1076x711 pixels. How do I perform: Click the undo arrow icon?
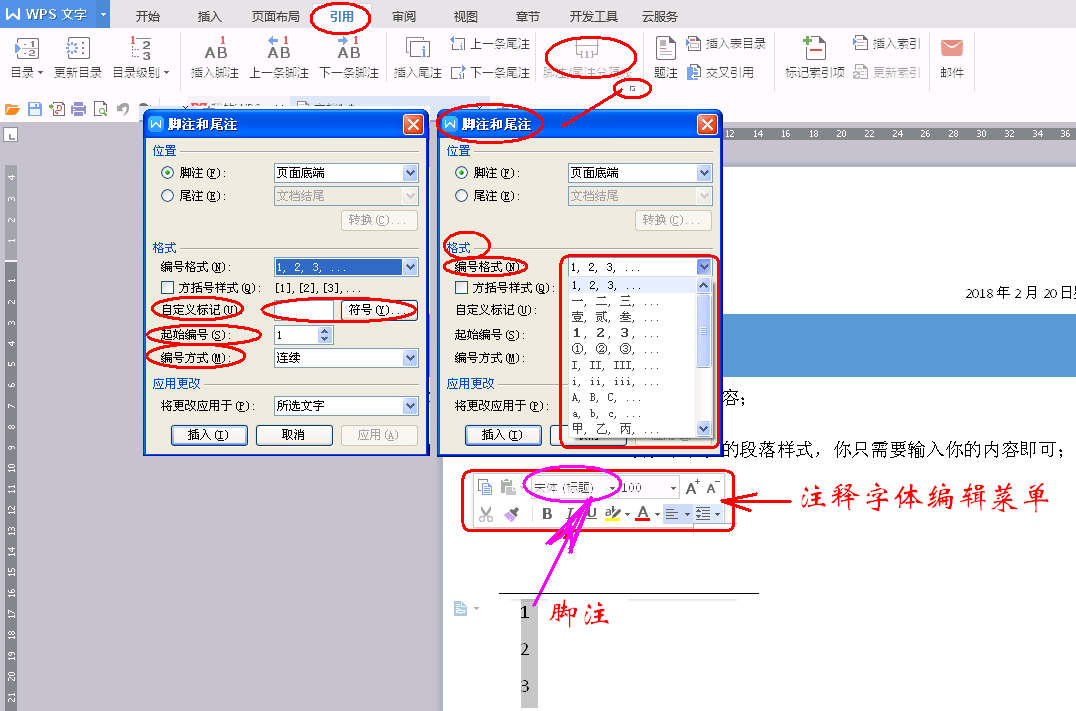pyautogui.click(x=123, y=109)
